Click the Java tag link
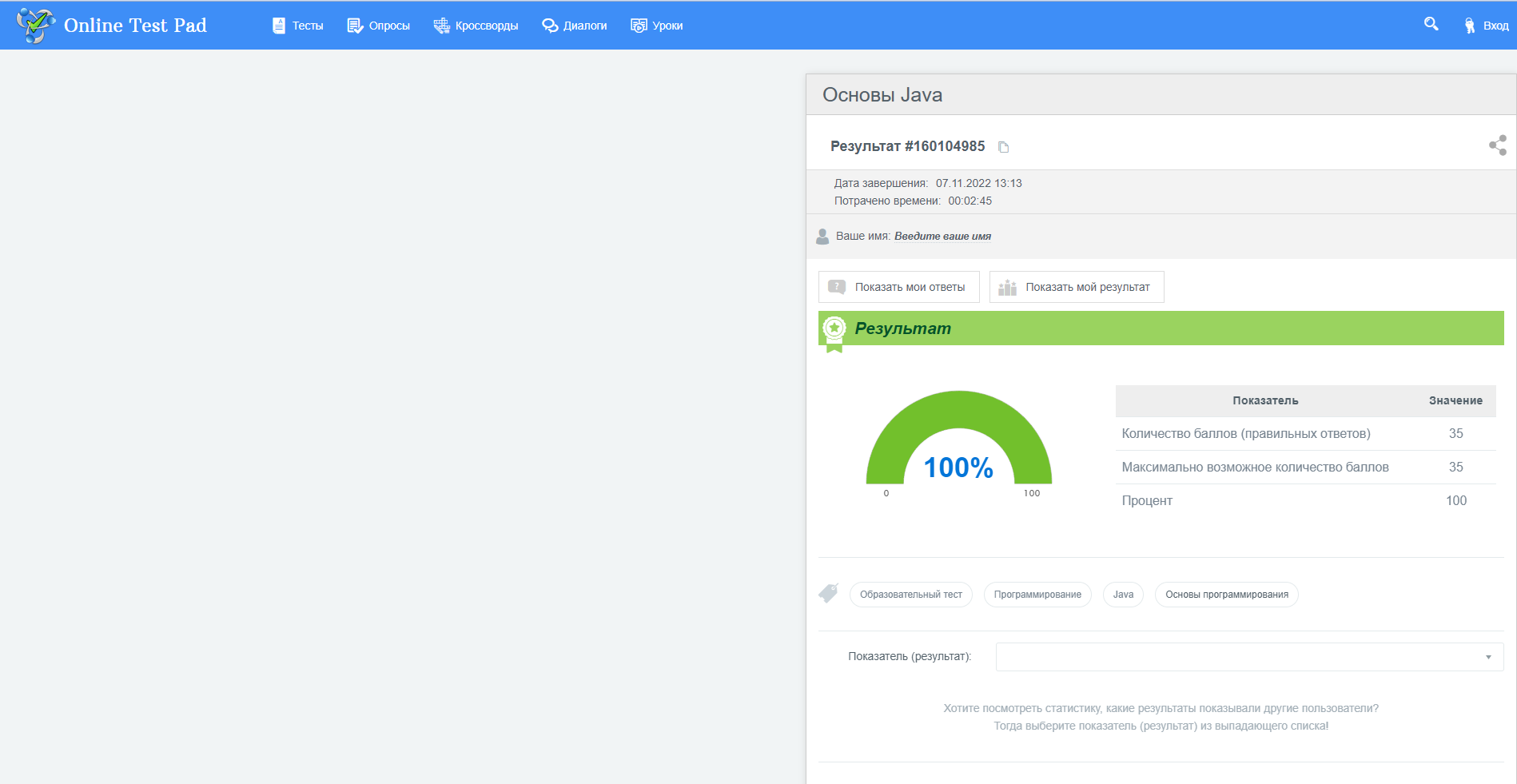 point(1123,595)
